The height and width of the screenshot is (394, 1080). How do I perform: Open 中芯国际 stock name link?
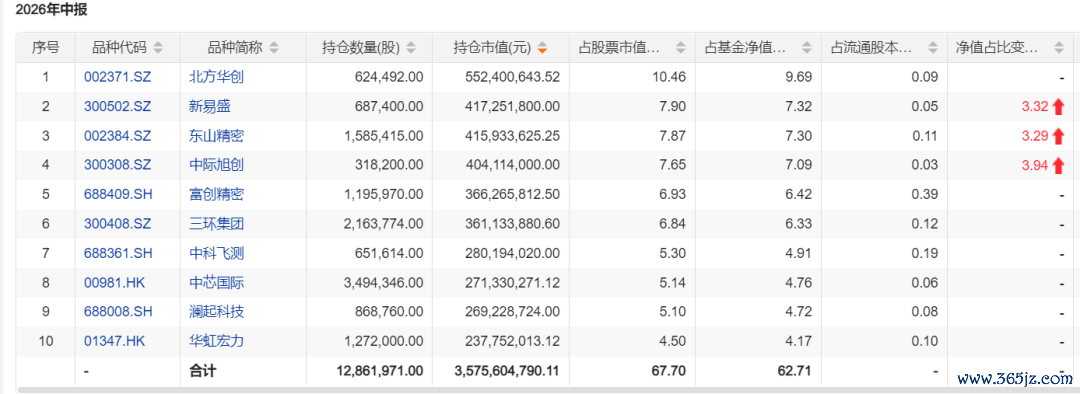tap(217, 283)
